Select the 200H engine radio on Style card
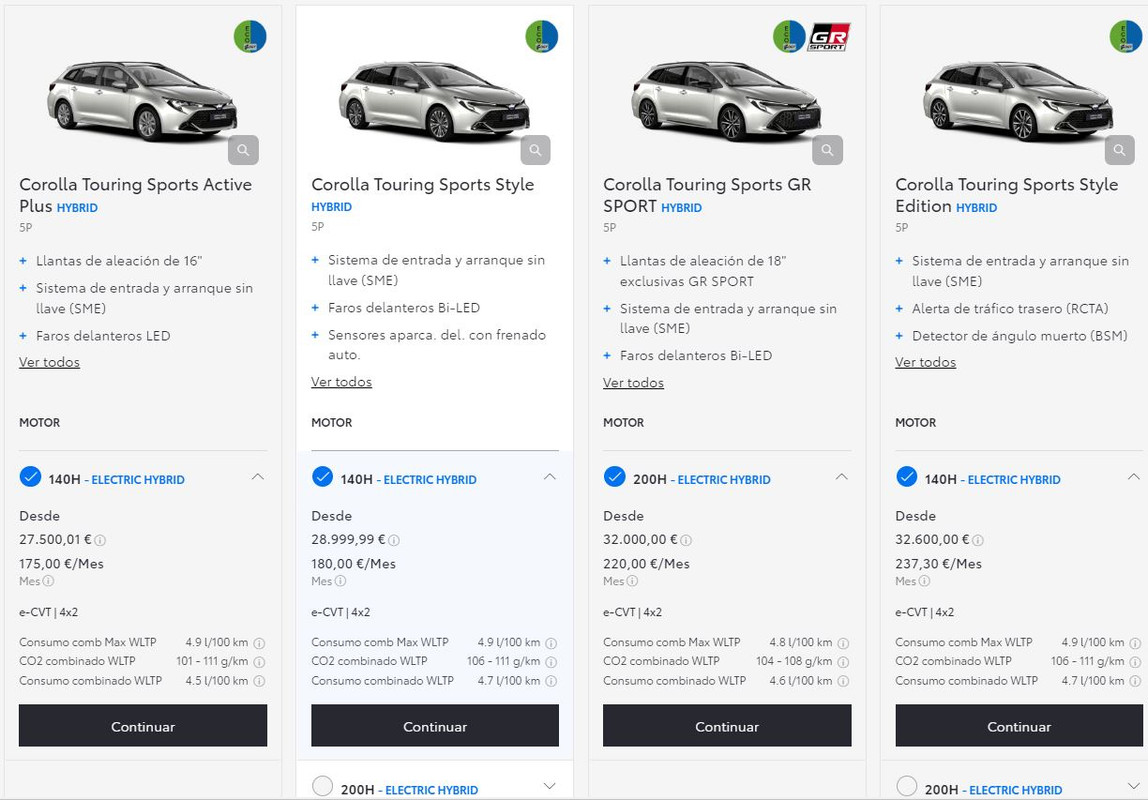The image size is (1148, 800). click(x=322, y=786)
